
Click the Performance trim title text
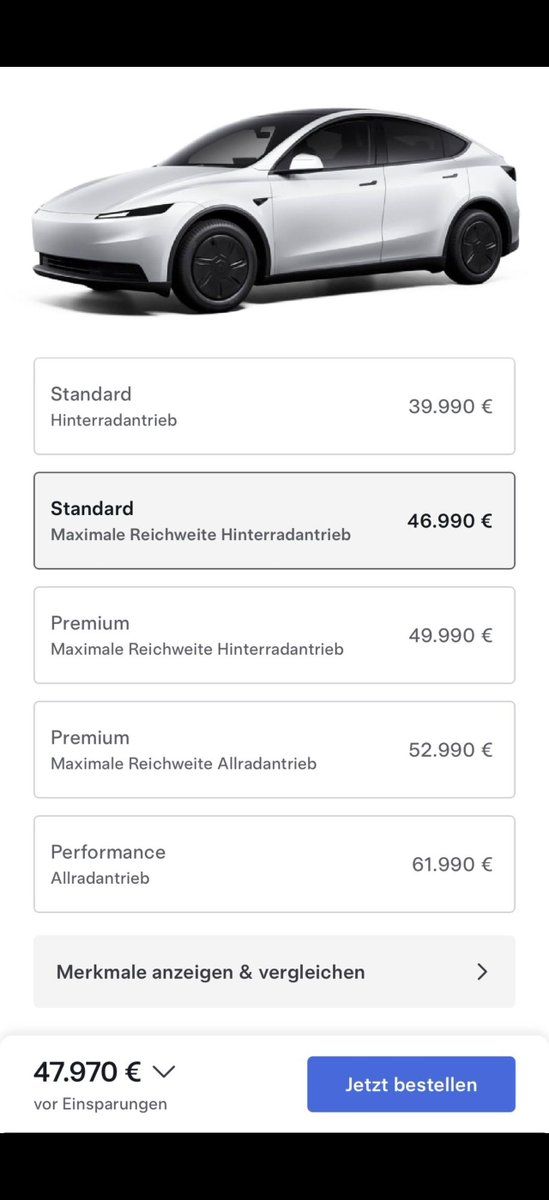[108, 852]
